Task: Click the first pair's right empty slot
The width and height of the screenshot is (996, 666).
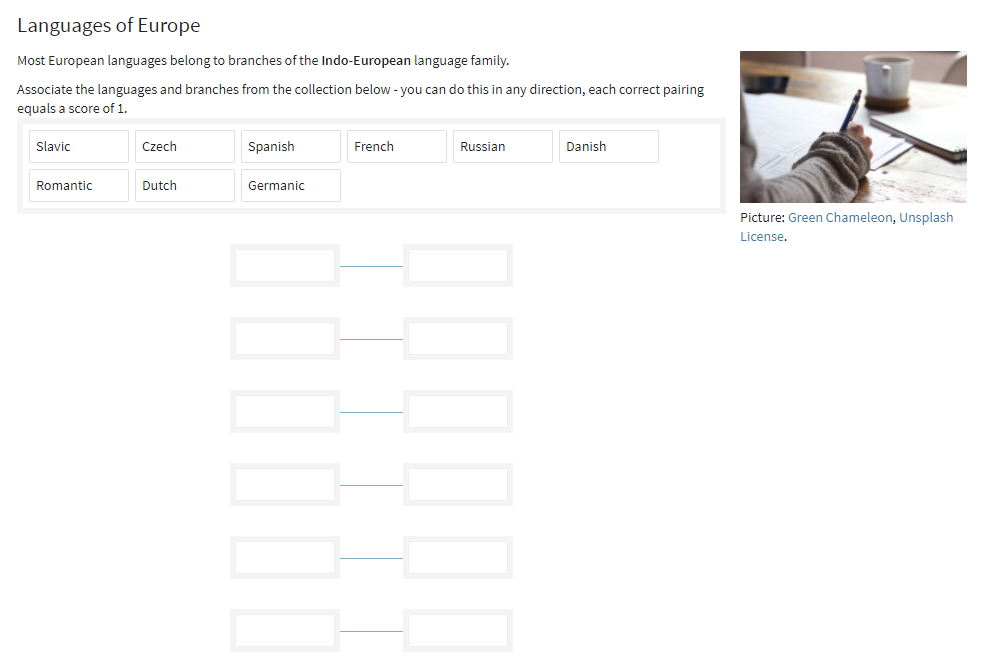Action: [x=458, y=266]
